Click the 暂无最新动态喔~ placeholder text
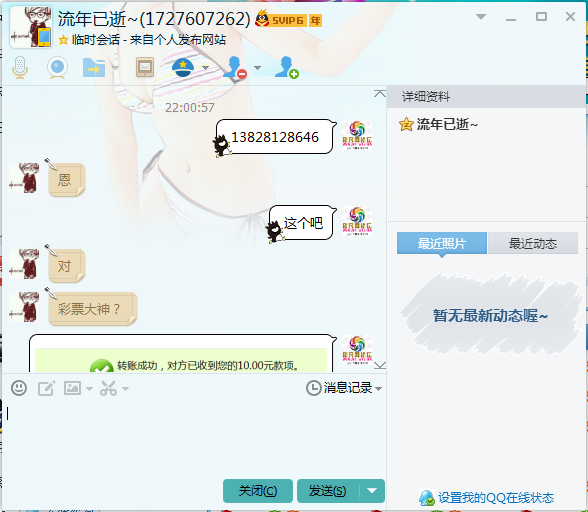Screen dimensions: 588x512 tap(490, 315)
